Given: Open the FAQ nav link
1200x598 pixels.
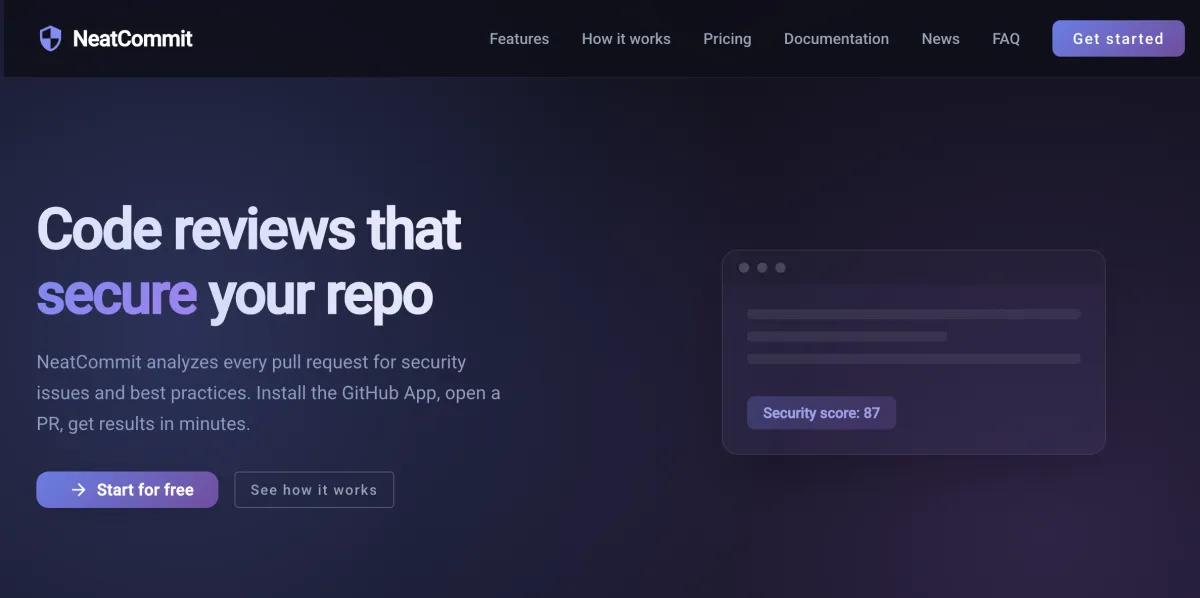Looking at the screenshot, I should [1006, 39].
